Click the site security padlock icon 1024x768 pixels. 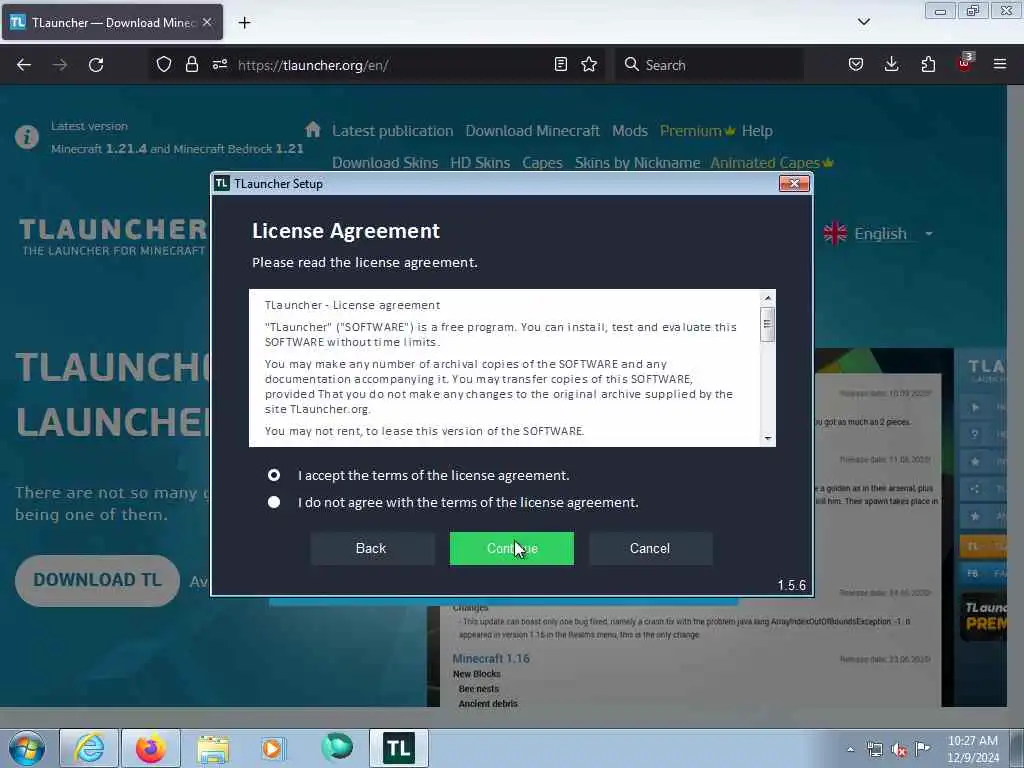point(191,64)
